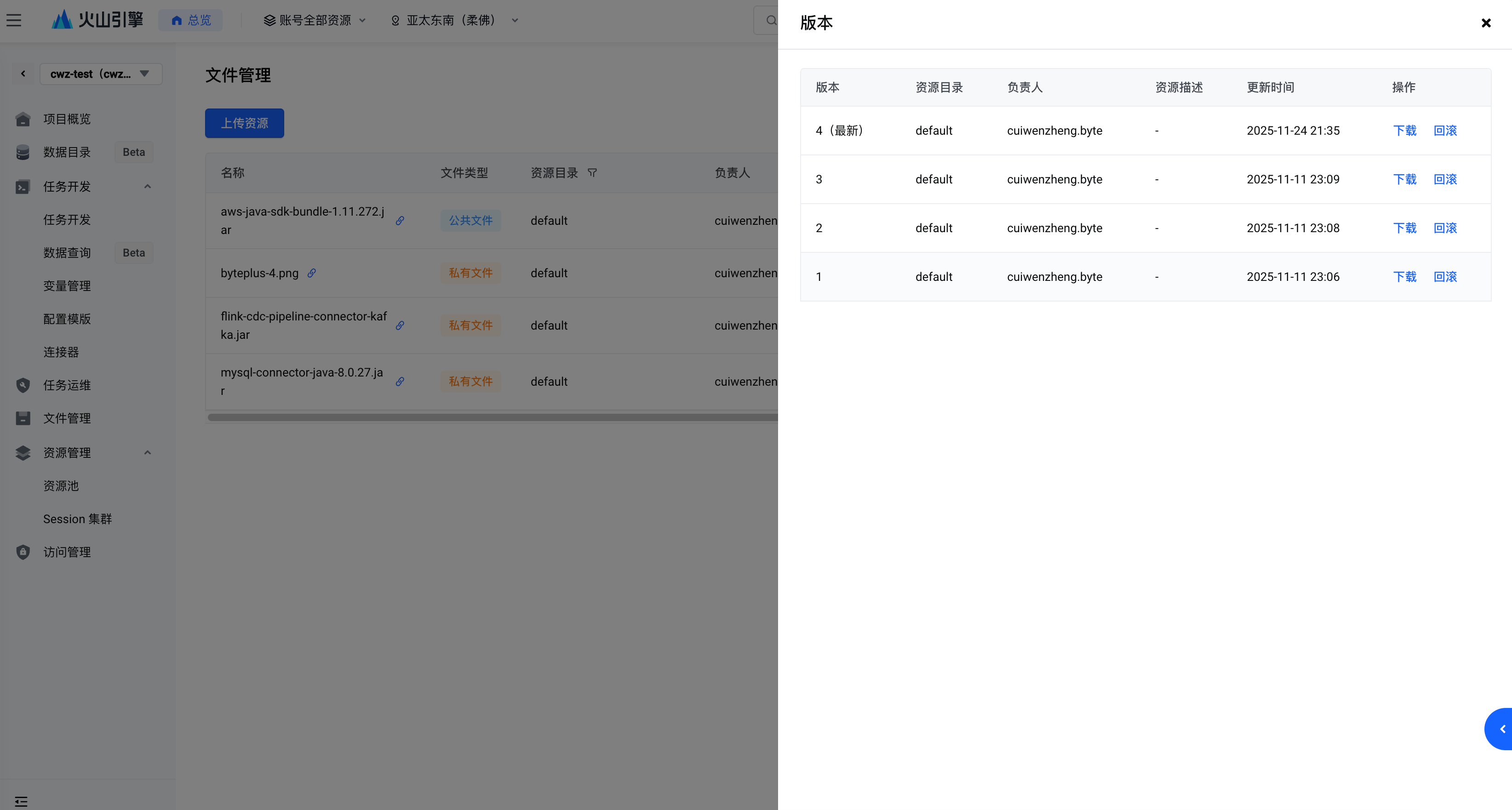Click link icon next to mysql-connector-java jar
The width and height of the screenshot is (1512, 810).
pyautogui.click(x=400, y=382)
